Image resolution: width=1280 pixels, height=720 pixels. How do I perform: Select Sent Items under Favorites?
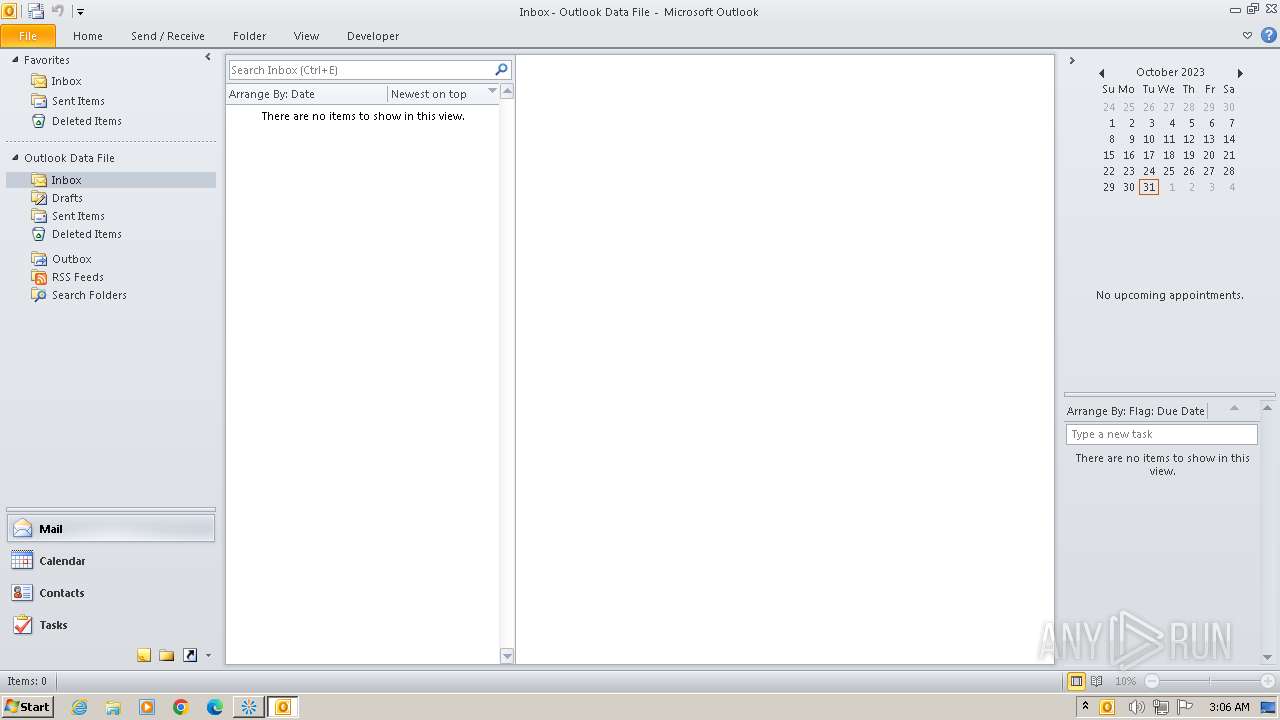78,101
